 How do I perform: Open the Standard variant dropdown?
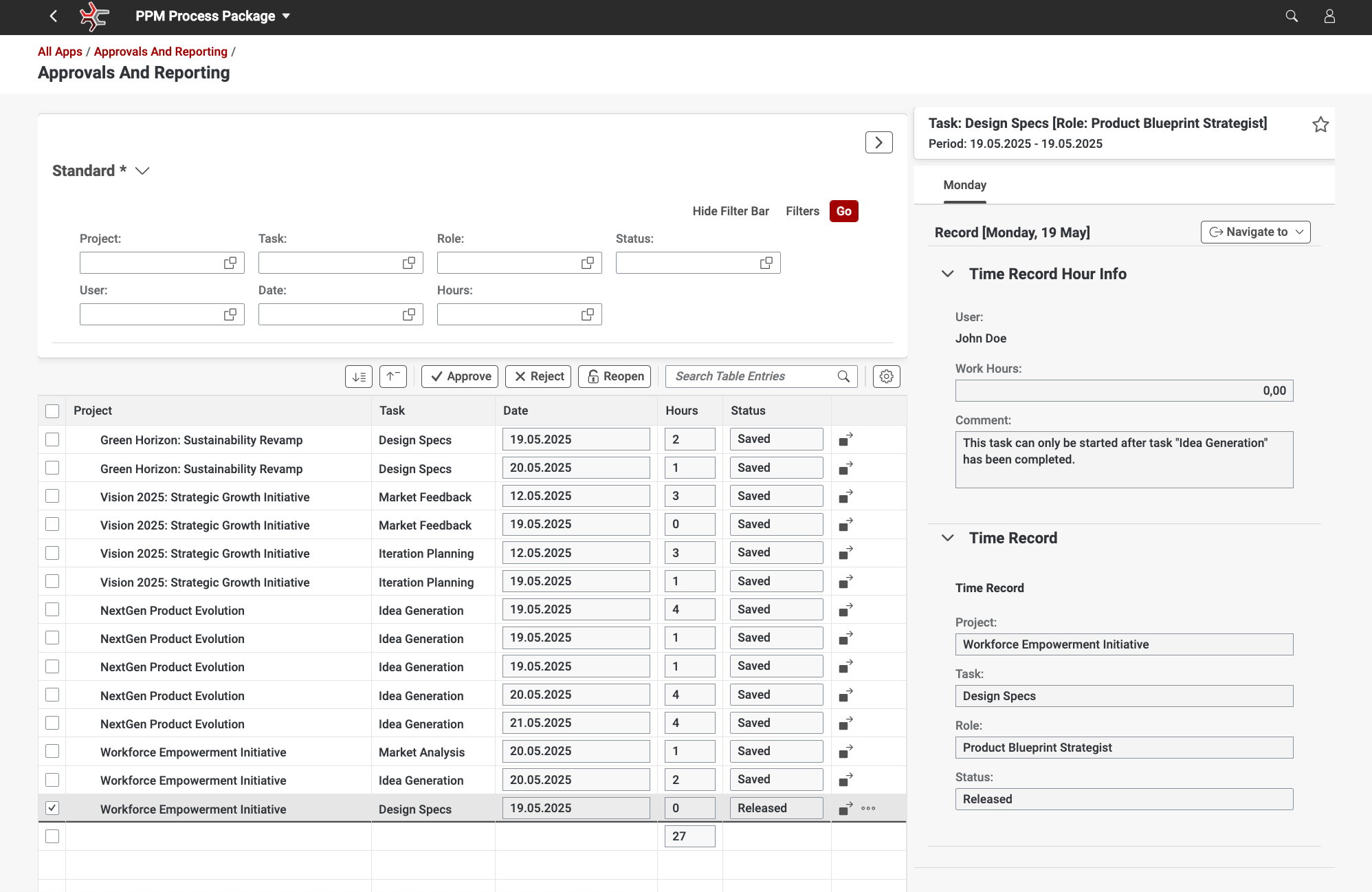pyautogui.click(x=142, y=171)
